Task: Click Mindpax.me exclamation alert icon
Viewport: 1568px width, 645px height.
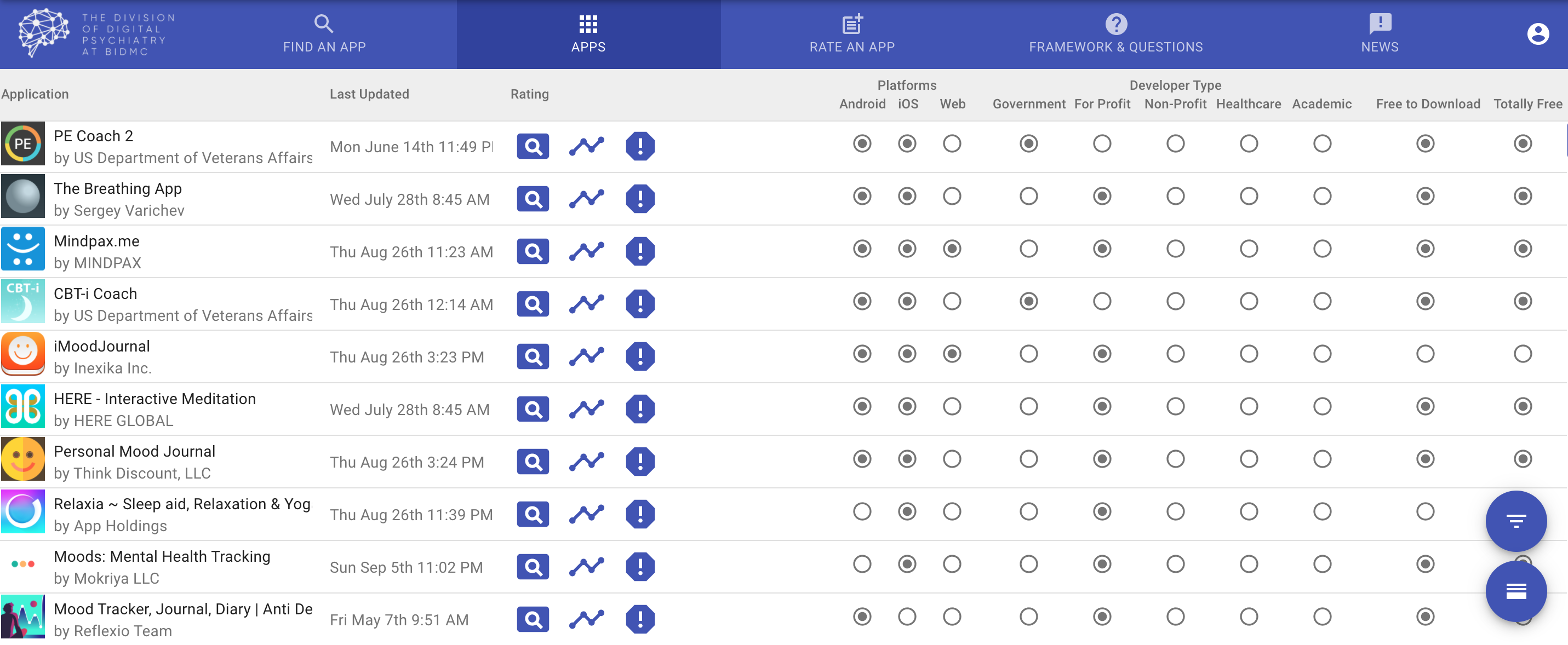Action: [640, 251]
